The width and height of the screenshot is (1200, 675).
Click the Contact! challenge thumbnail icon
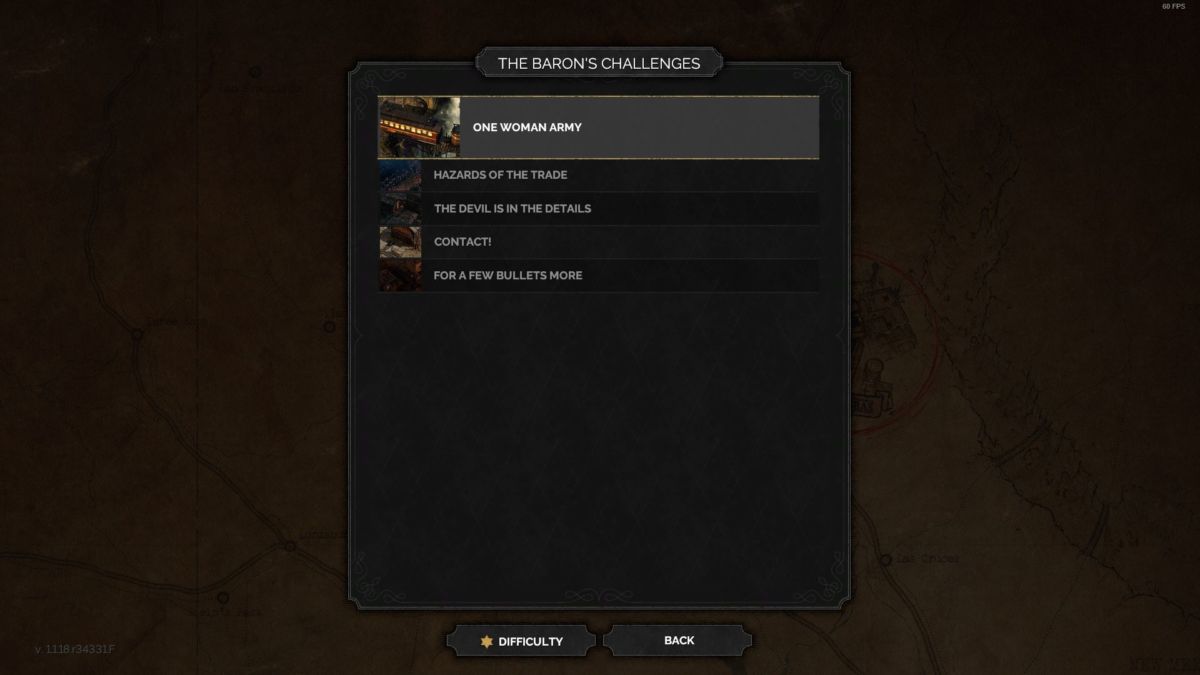coord(400,242)
